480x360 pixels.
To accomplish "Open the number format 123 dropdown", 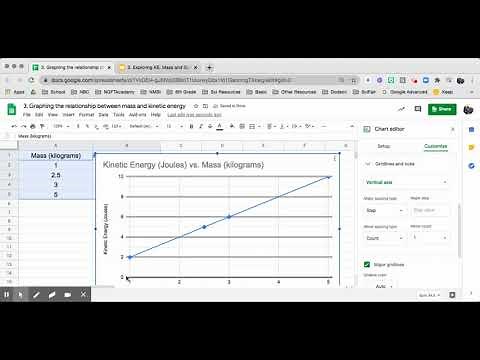I will click(x=117, y=126).
